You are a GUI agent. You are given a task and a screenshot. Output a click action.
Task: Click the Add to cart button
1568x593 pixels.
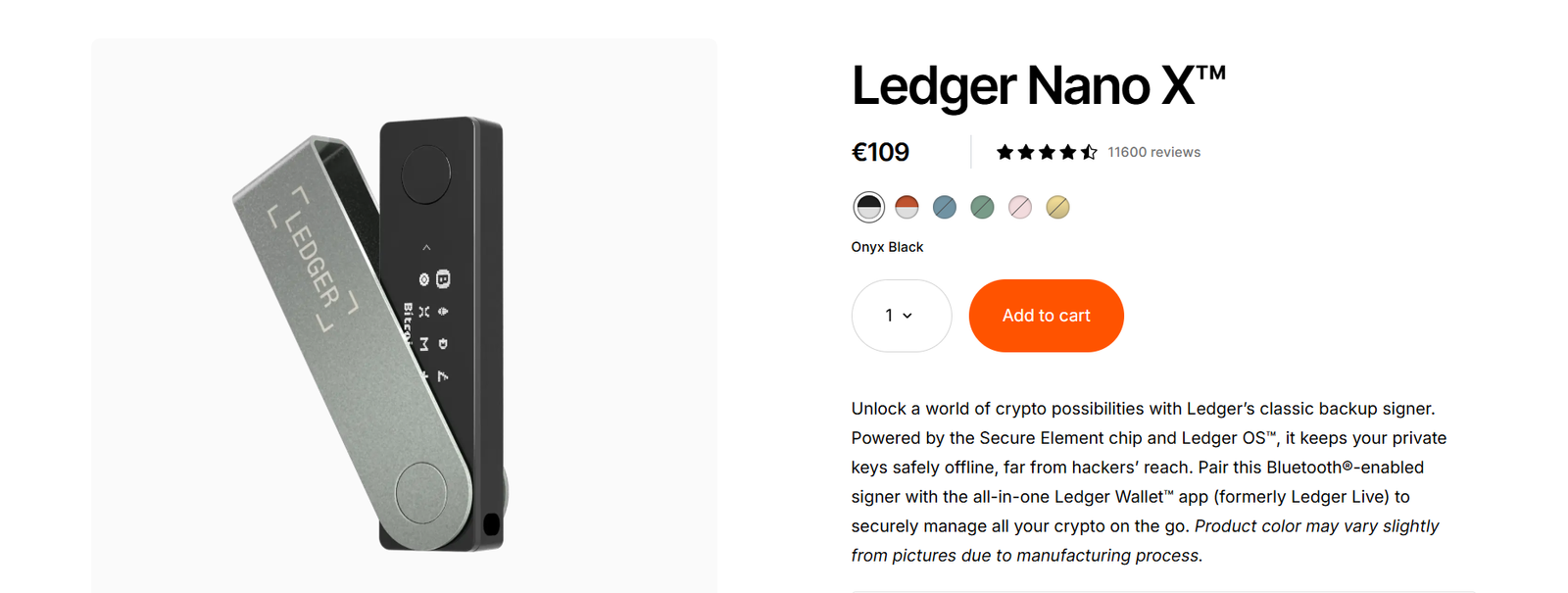point(1046,316)
